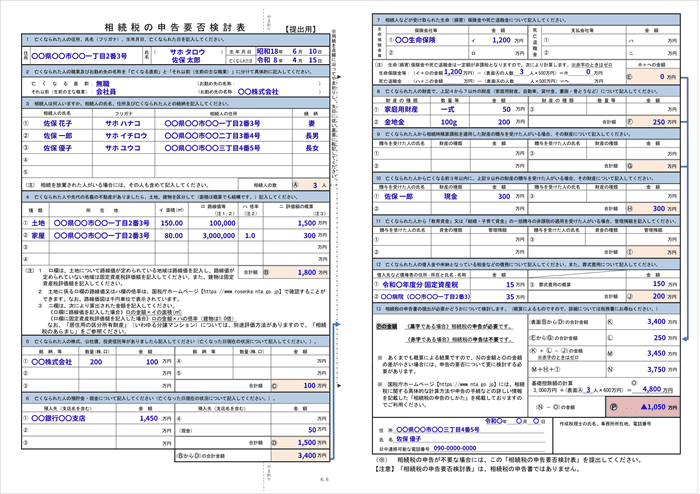Click the title 相続税の申告要否検討表
This screenshot has width=700, height=494.
click(175, 27)
